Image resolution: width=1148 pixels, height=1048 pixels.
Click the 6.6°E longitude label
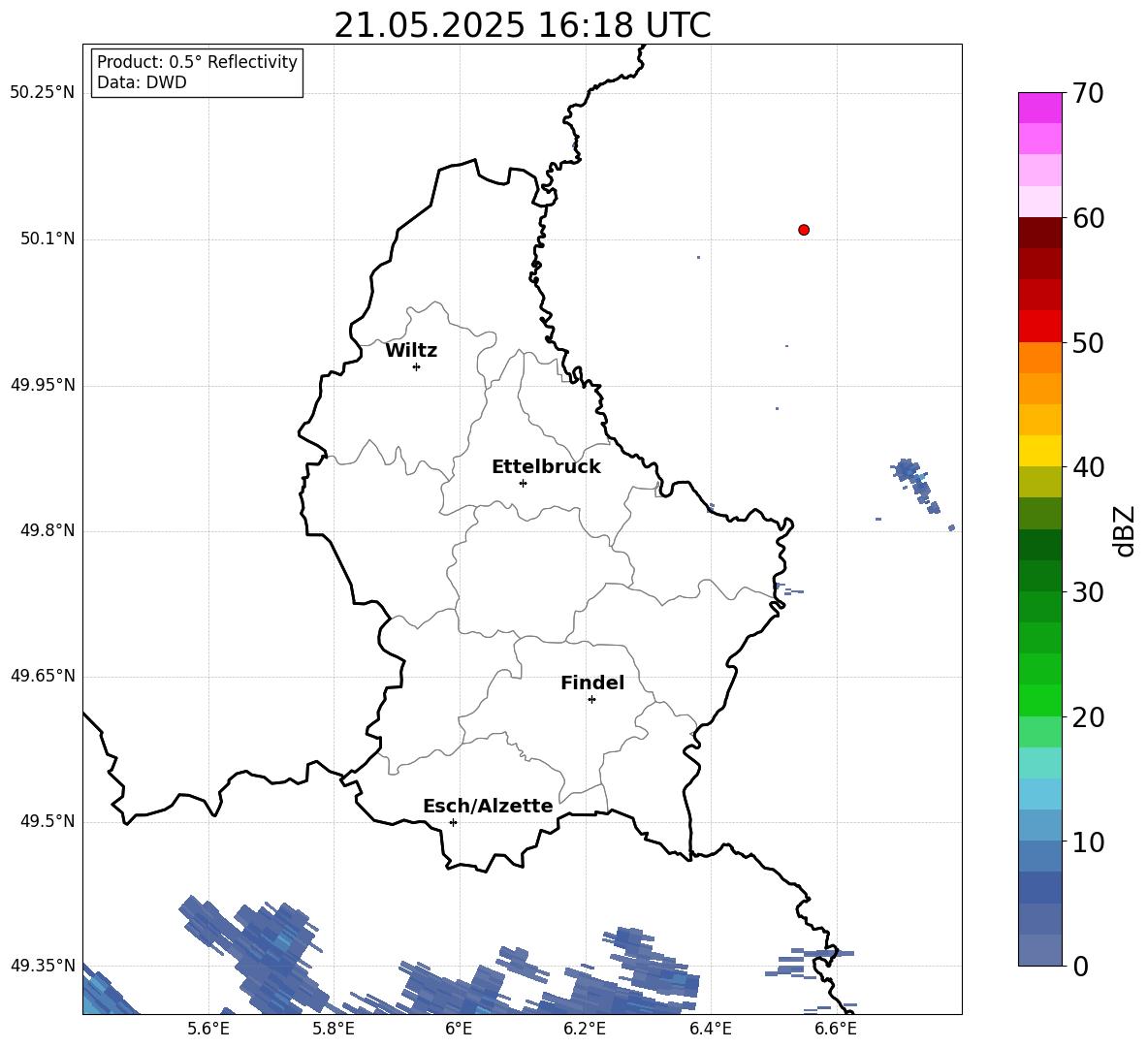[x=836, y=1029]
